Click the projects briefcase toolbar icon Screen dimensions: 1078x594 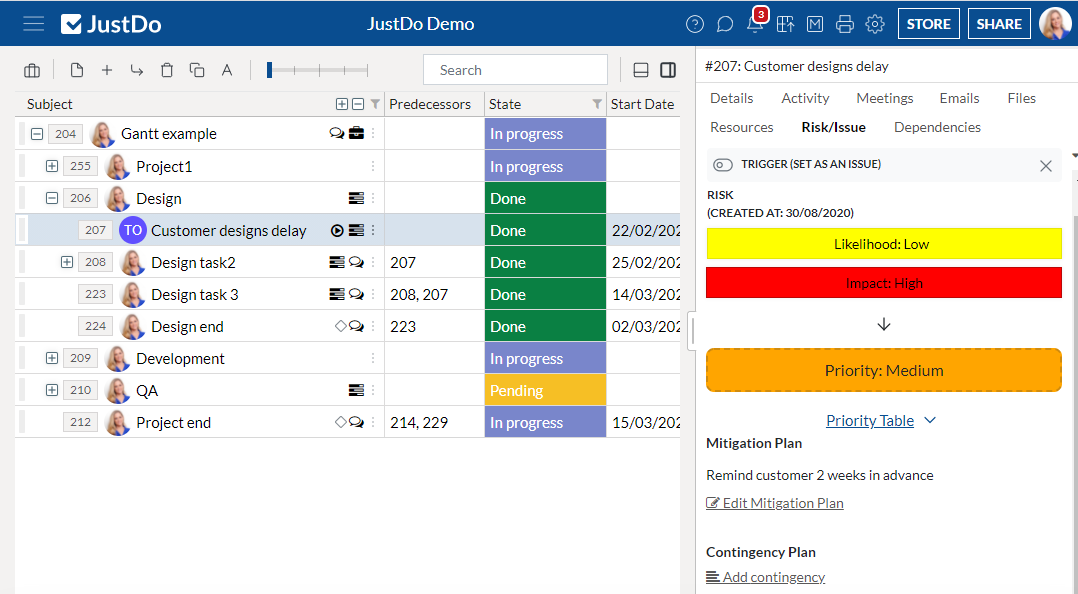pos(32,70)
